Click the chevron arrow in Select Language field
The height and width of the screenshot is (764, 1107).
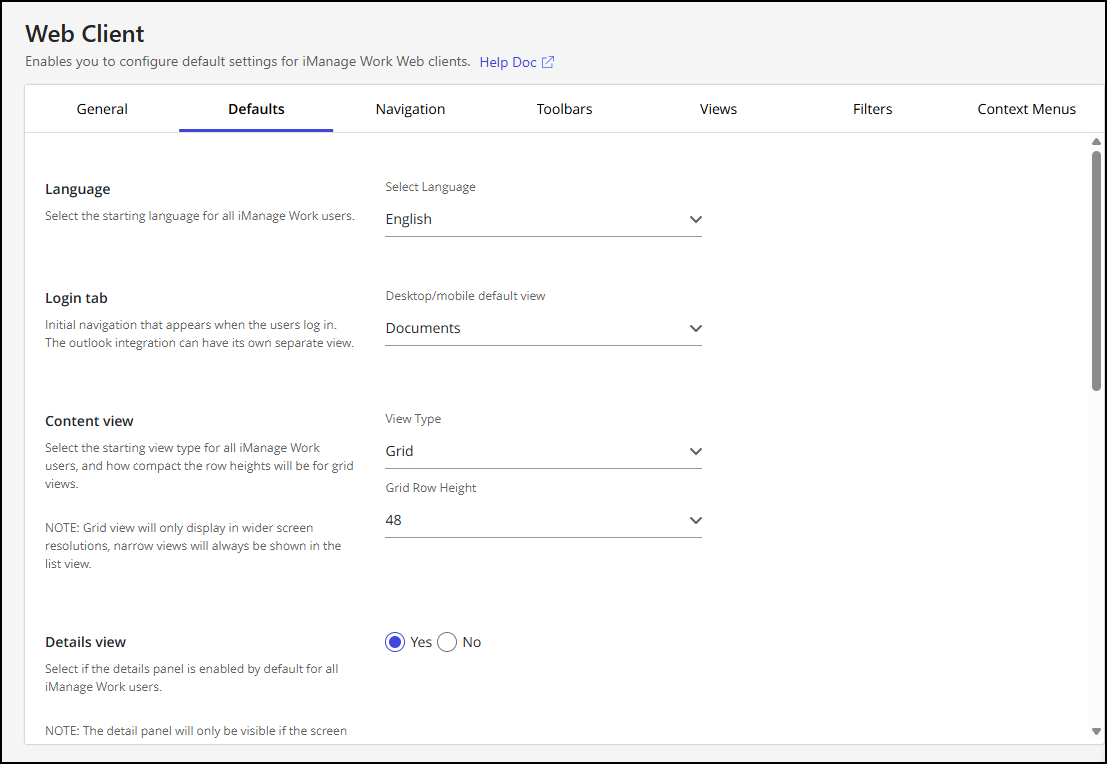tap(696, 219)
